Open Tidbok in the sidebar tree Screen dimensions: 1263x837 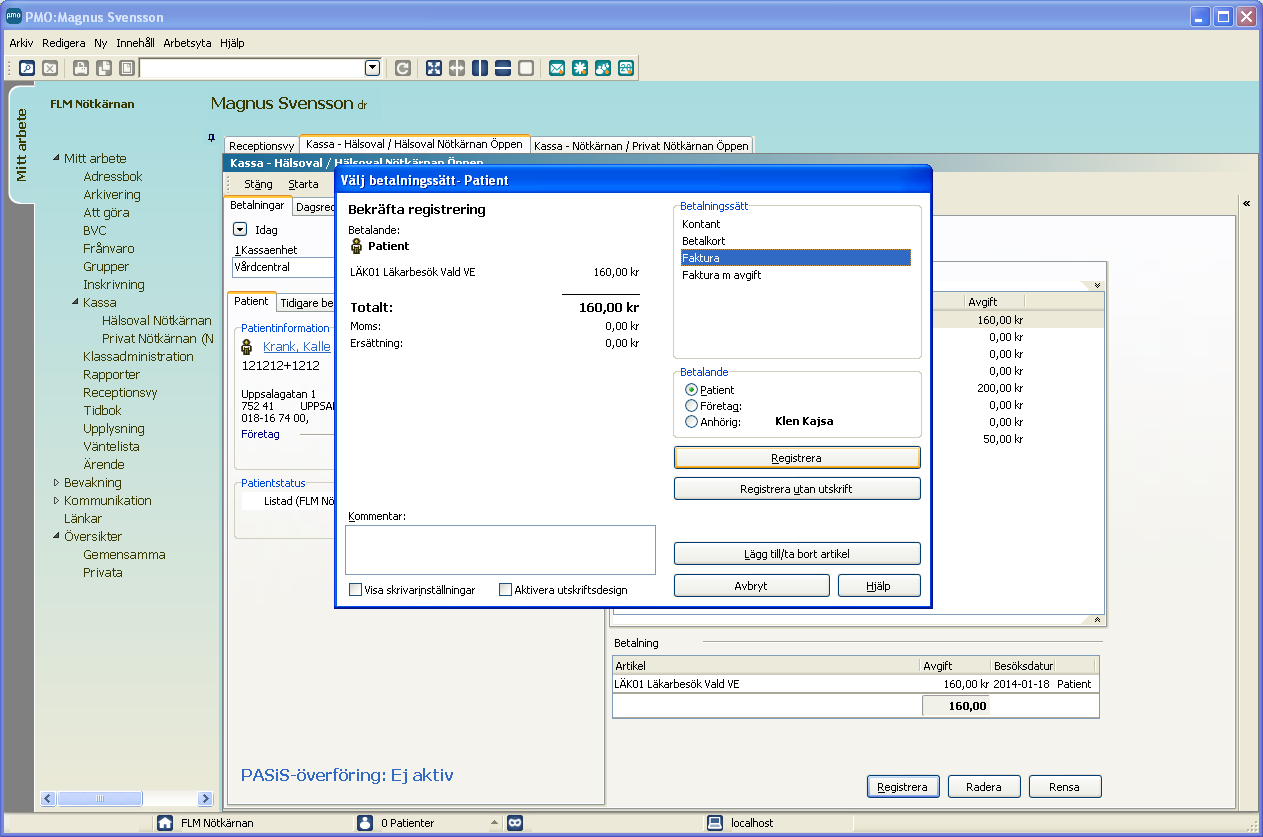pyautogui.click(x=102, y=411)
